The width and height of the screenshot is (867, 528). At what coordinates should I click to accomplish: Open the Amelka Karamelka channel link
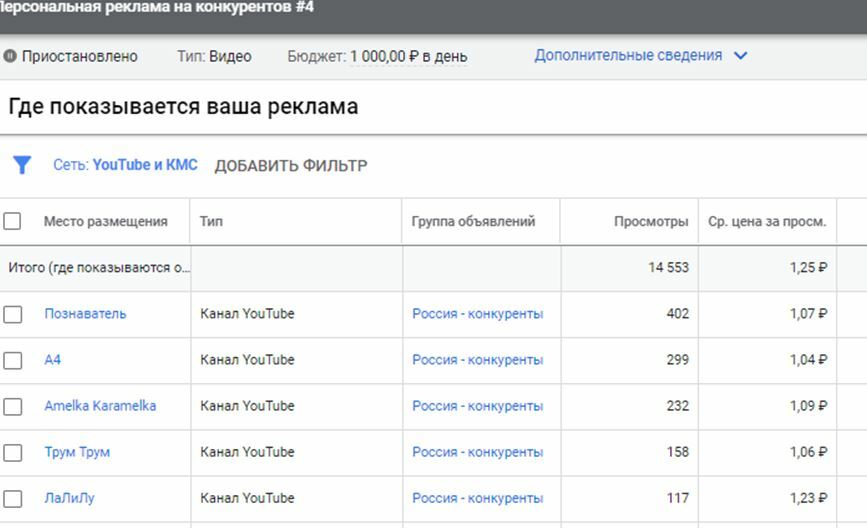100,406
